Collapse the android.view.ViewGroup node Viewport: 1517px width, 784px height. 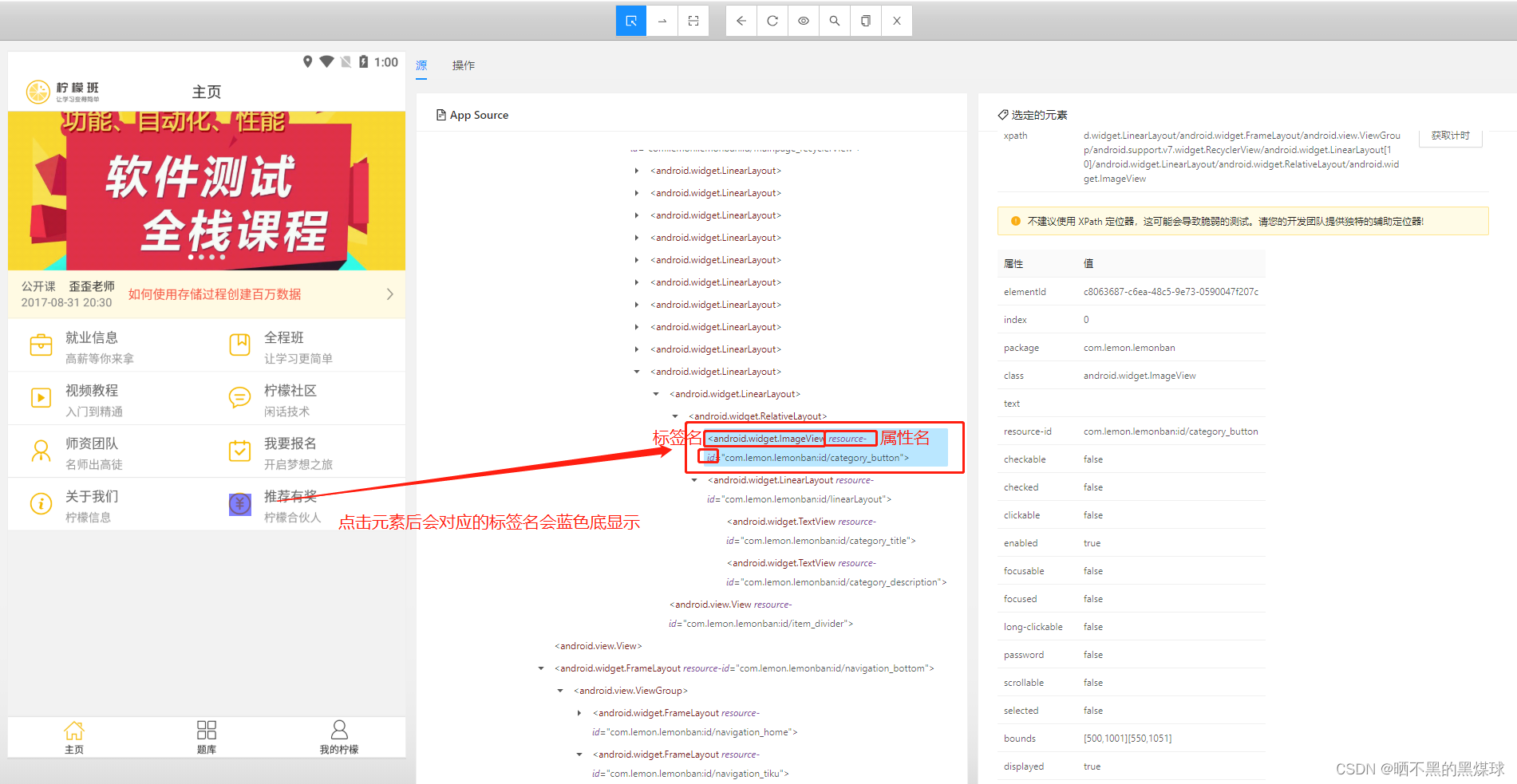(x=560, y=691)
